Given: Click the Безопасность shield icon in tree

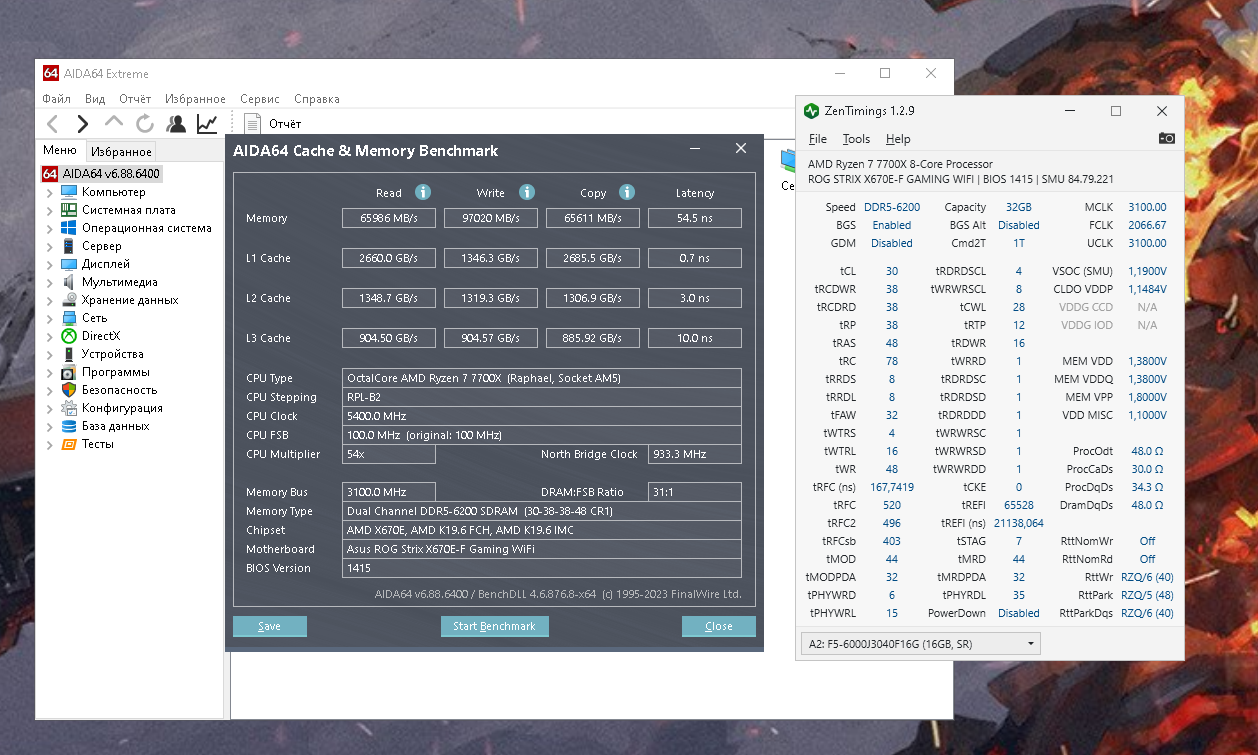Looking at the screenshot, I should click(69, 390).
